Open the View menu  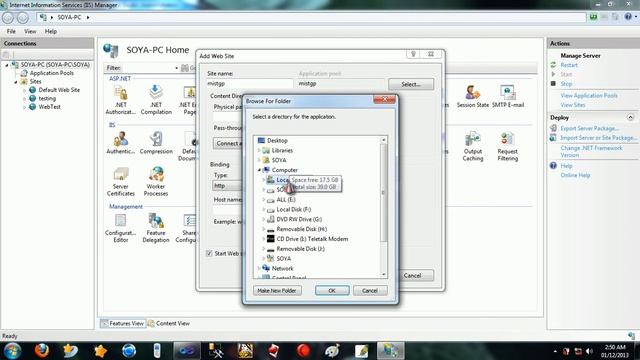click(x=30, y=31)
